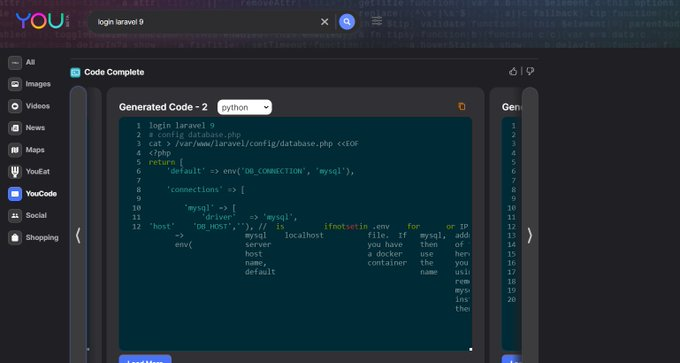Click the 'connections' => [ code line
This screenshot has width=680, height=363.
tap(205, 190)
